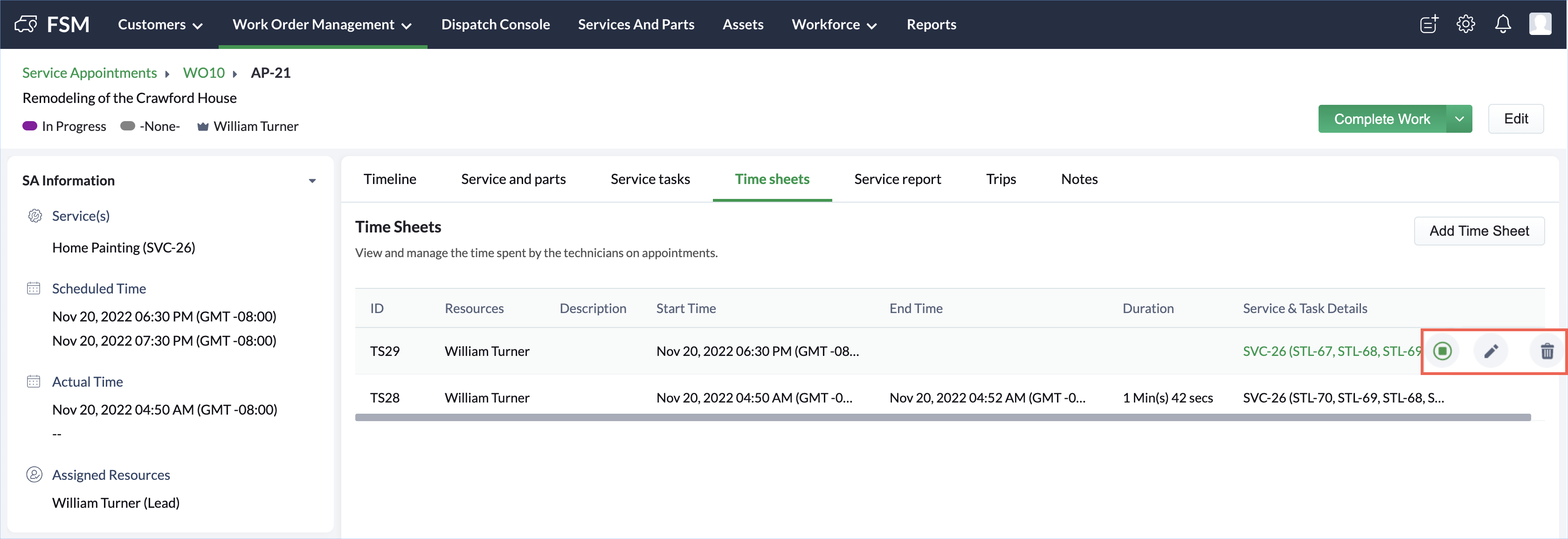The height and width of the screenshot is (539, 1568).
Task: Open user profile avatar
Action: click(1540, 24)
